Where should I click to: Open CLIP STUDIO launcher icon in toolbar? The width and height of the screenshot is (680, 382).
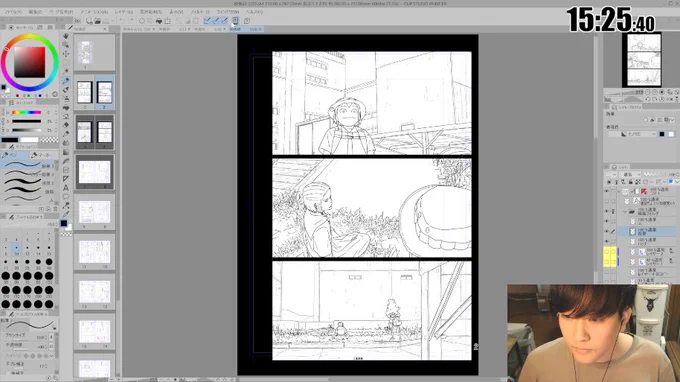(x=77, y=21)
